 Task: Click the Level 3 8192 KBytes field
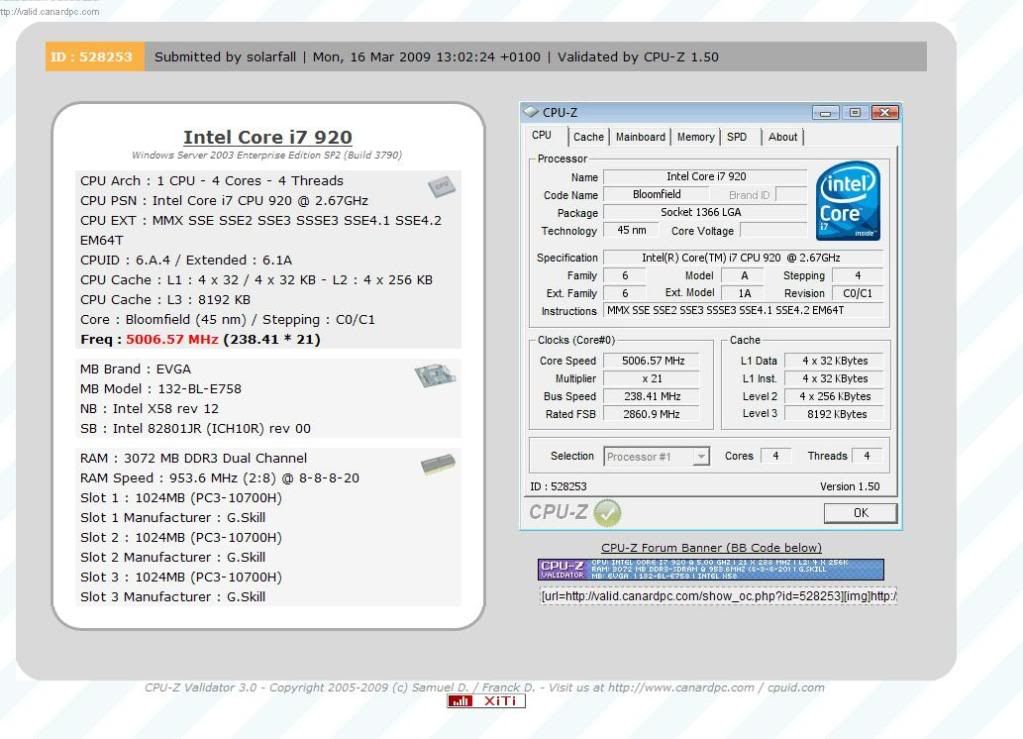coord(834,414)
